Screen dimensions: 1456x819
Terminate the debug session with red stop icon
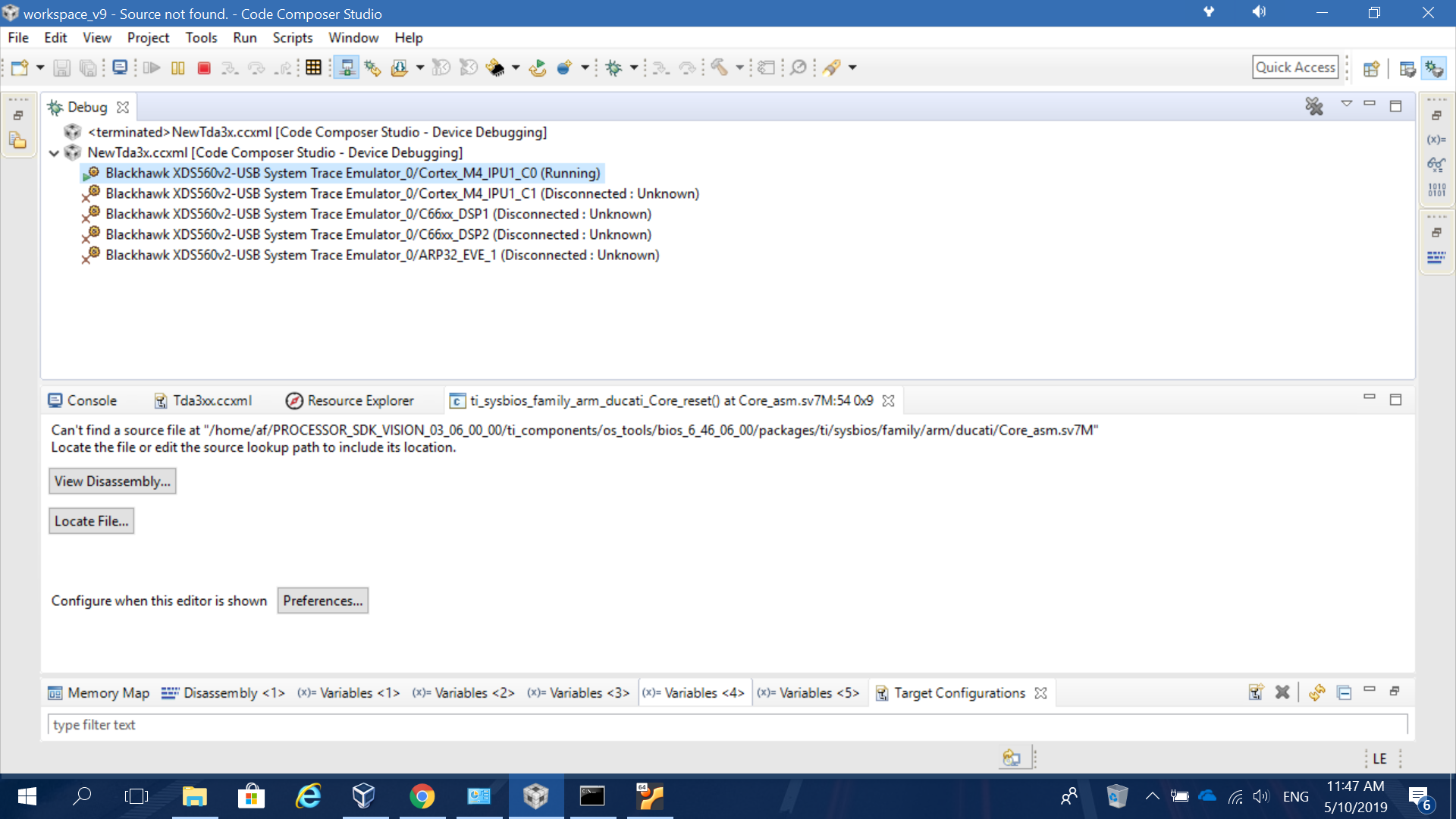(204, 67)
